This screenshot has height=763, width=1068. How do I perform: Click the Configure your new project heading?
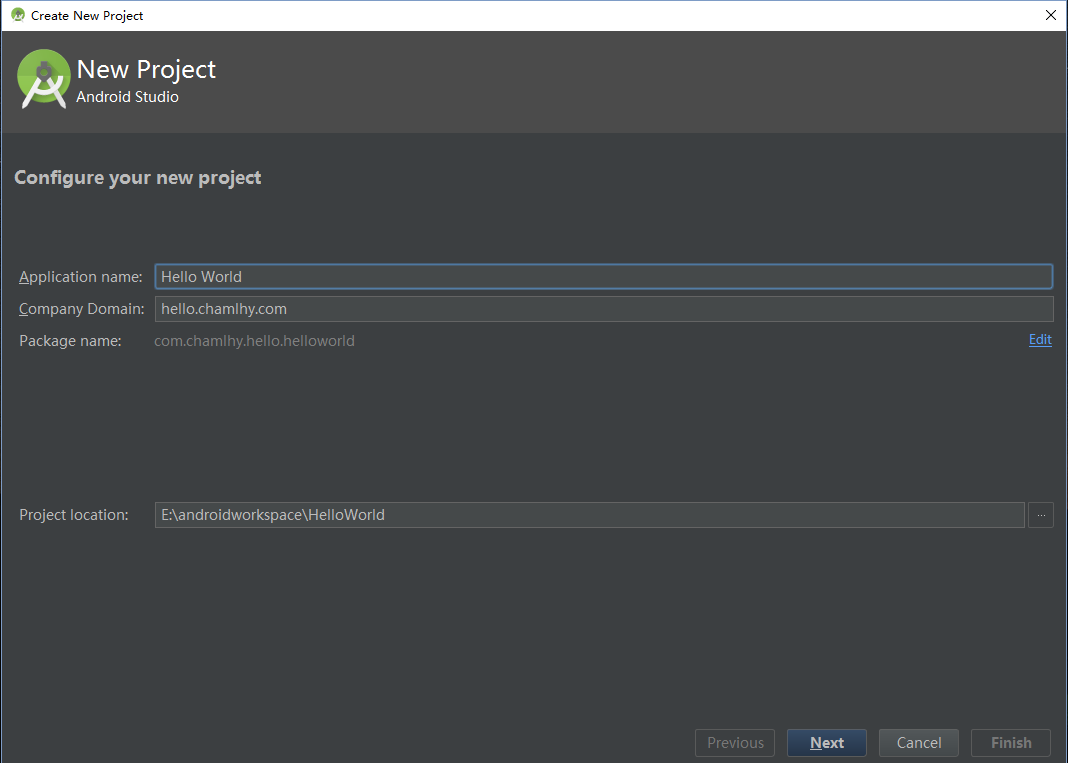coord(138,178)
